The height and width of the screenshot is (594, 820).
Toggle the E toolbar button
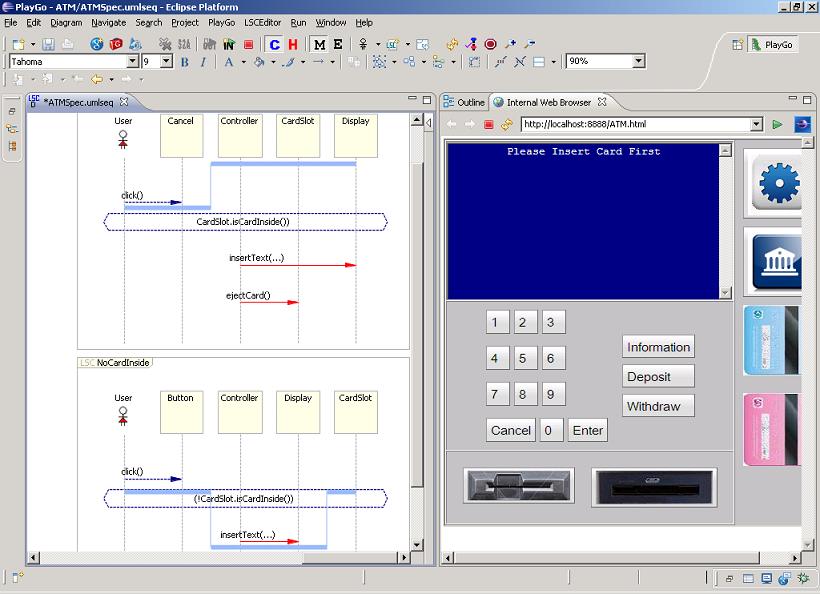[x=338, y=45]
